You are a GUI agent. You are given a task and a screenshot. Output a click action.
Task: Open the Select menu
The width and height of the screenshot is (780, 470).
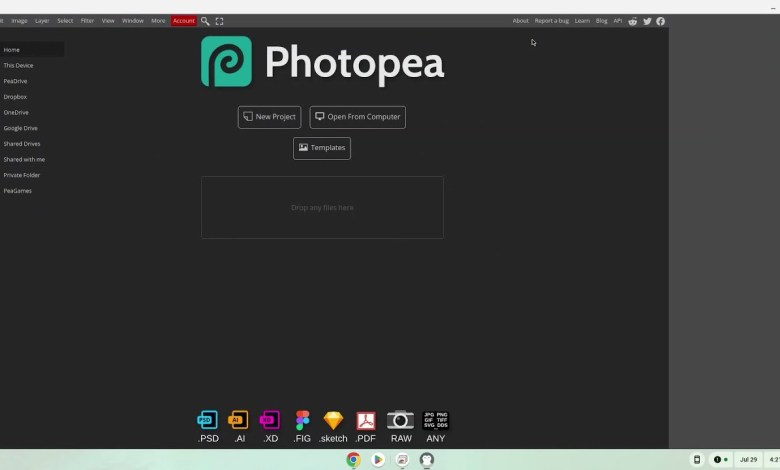click(x=65, y=21)
